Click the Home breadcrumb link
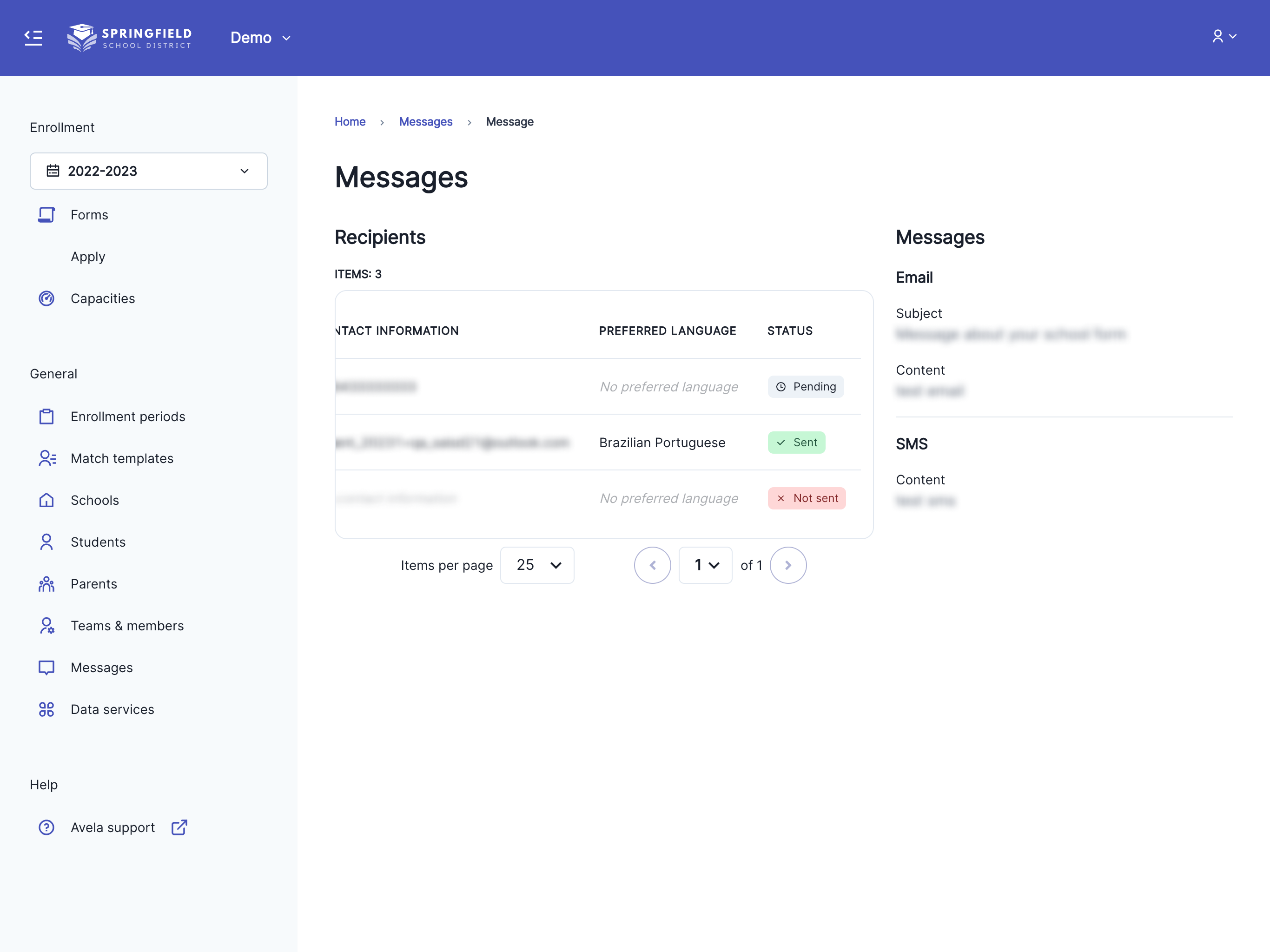1270x952 pixels. (x=350, y=122)
